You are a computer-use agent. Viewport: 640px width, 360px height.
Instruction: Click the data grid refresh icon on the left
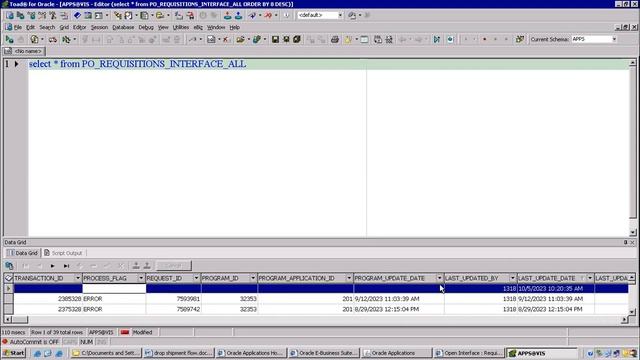pos(9,266)
